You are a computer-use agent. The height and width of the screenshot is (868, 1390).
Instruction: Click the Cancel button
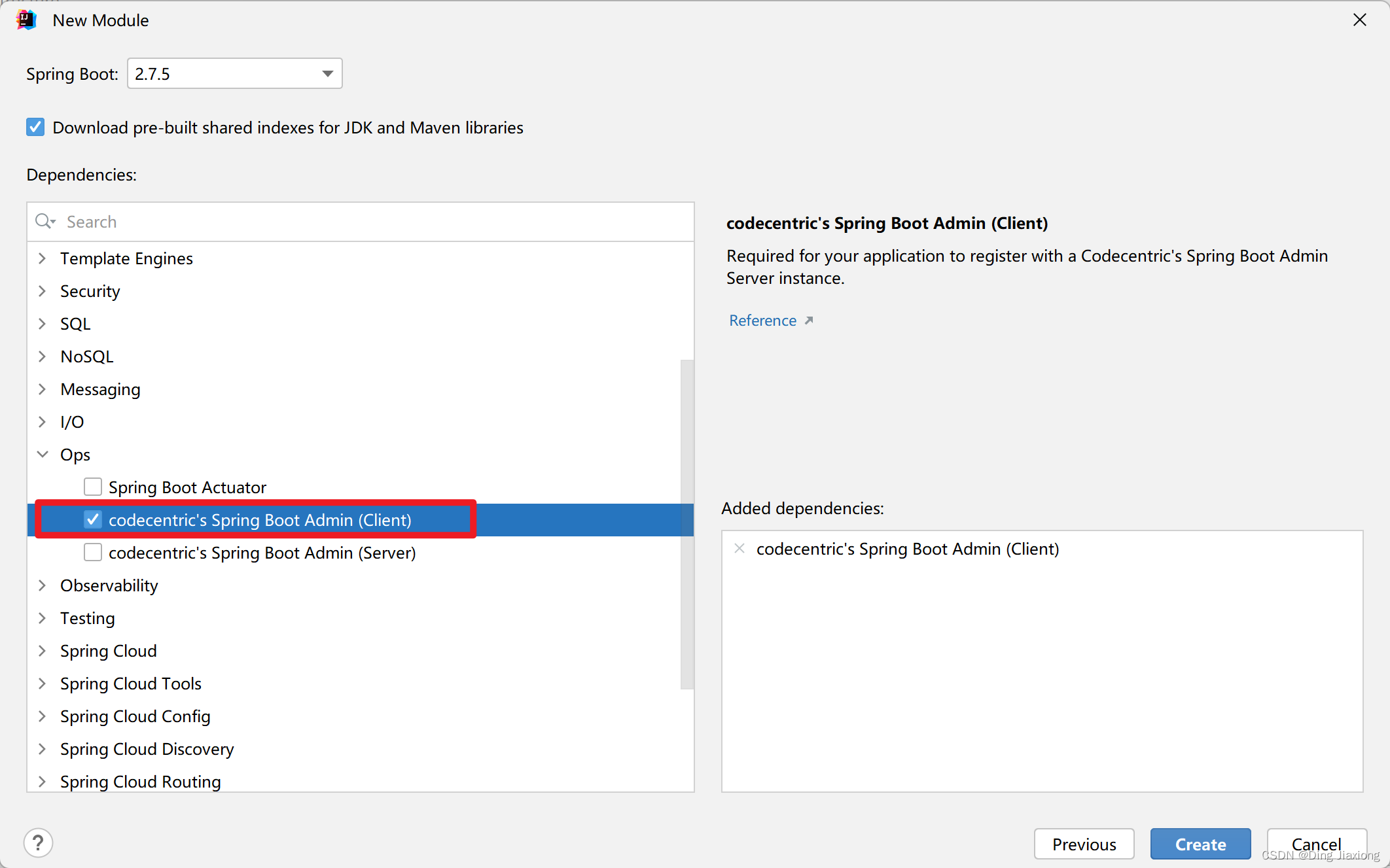(x=1317, y=844)
